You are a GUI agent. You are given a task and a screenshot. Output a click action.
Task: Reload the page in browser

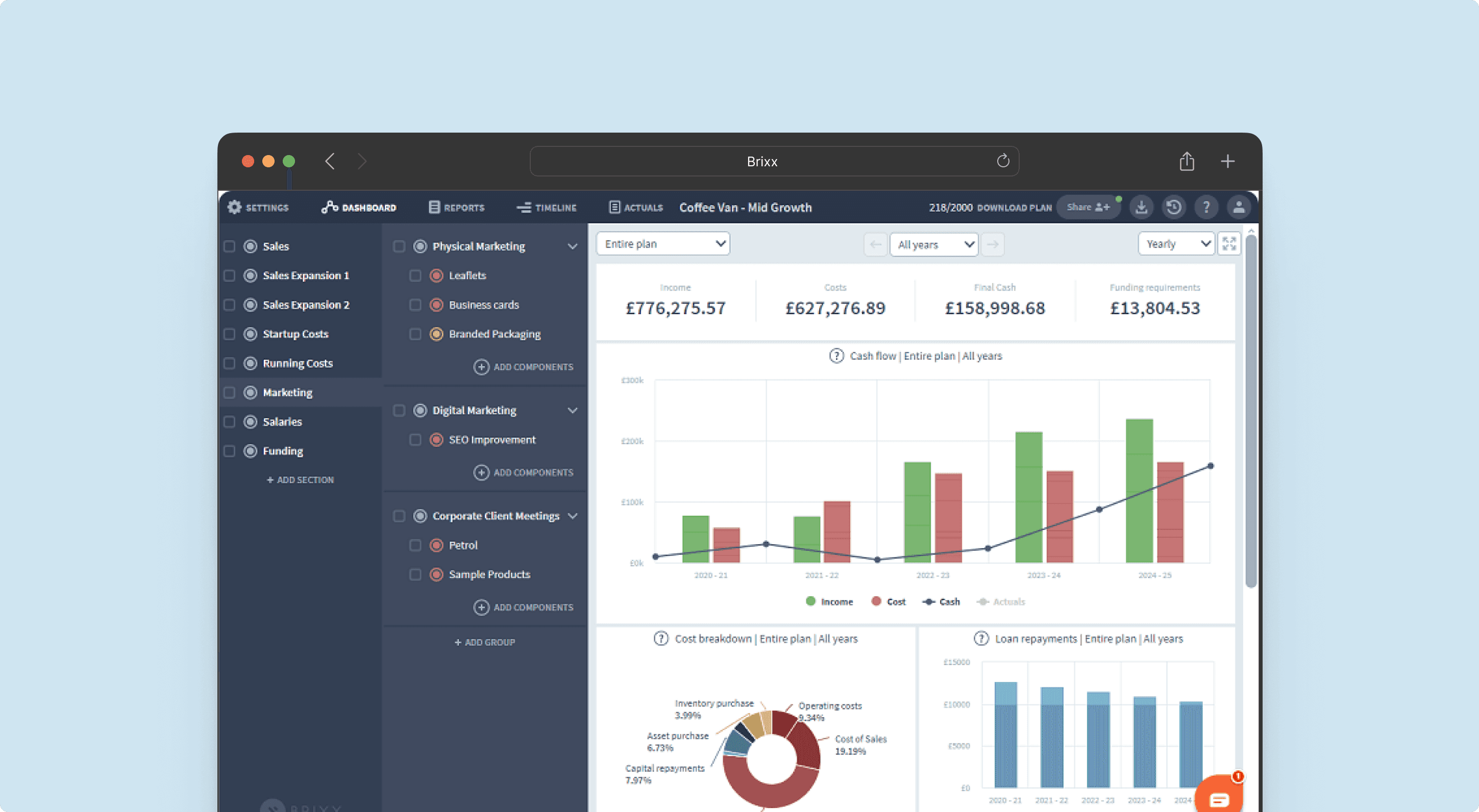tap(1002, 161)
